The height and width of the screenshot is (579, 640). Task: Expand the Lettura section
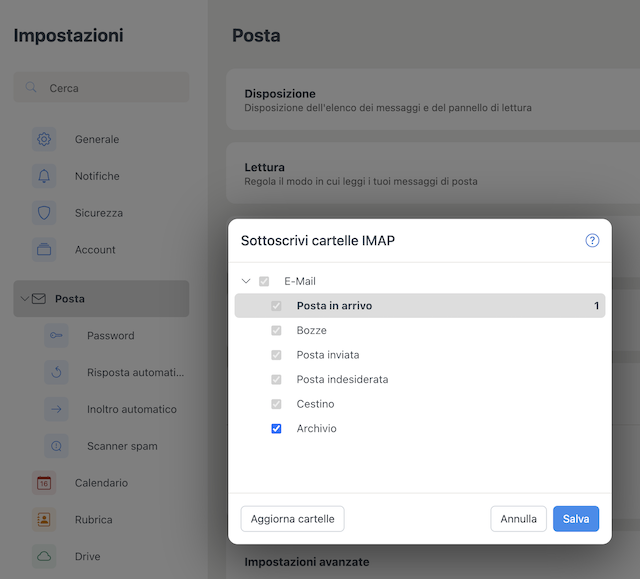[x=433, y=173]
